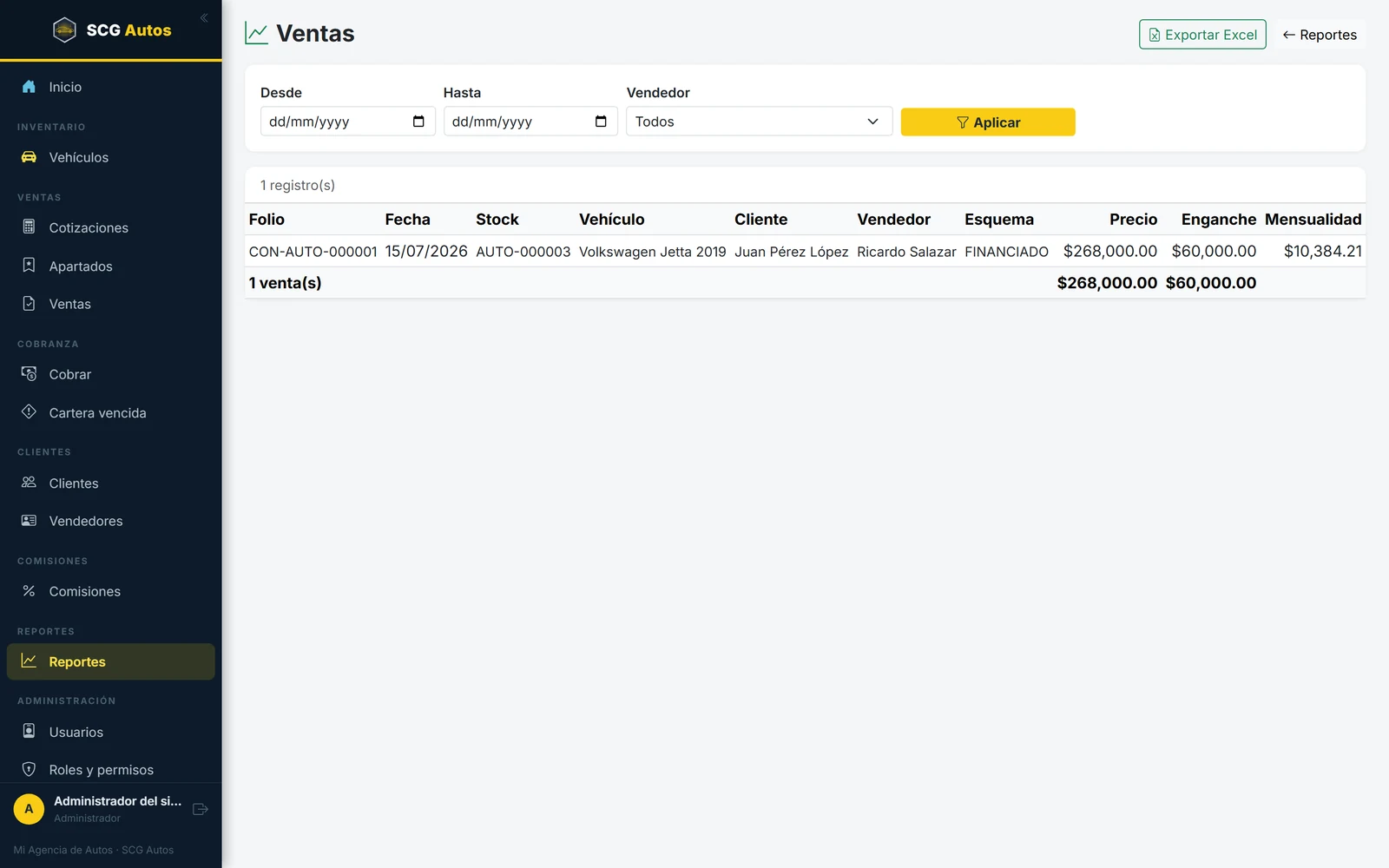This screenshot has width=1389, height=868.
Task: Click vendor Ricardo Salazar cell
Action: (x=906, y=252)
